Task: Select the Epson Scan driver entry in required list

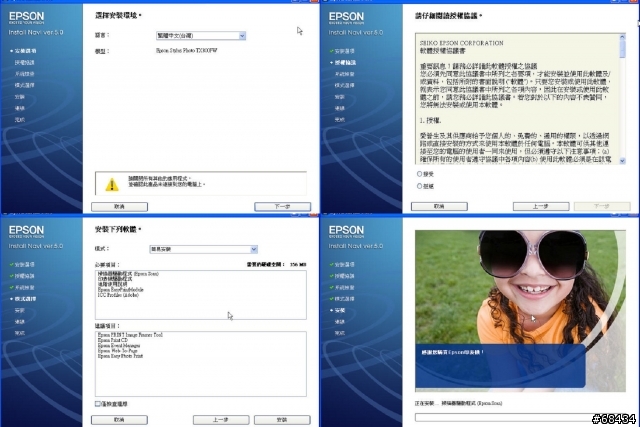Action: point(128,274)
